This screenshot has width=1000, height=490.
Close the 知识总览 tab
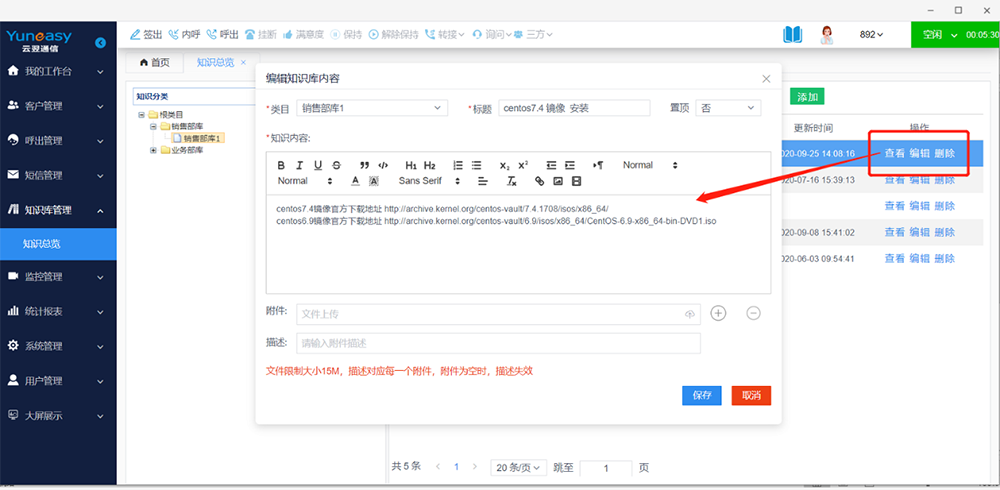pyautogui.click(x=244, y=63)
